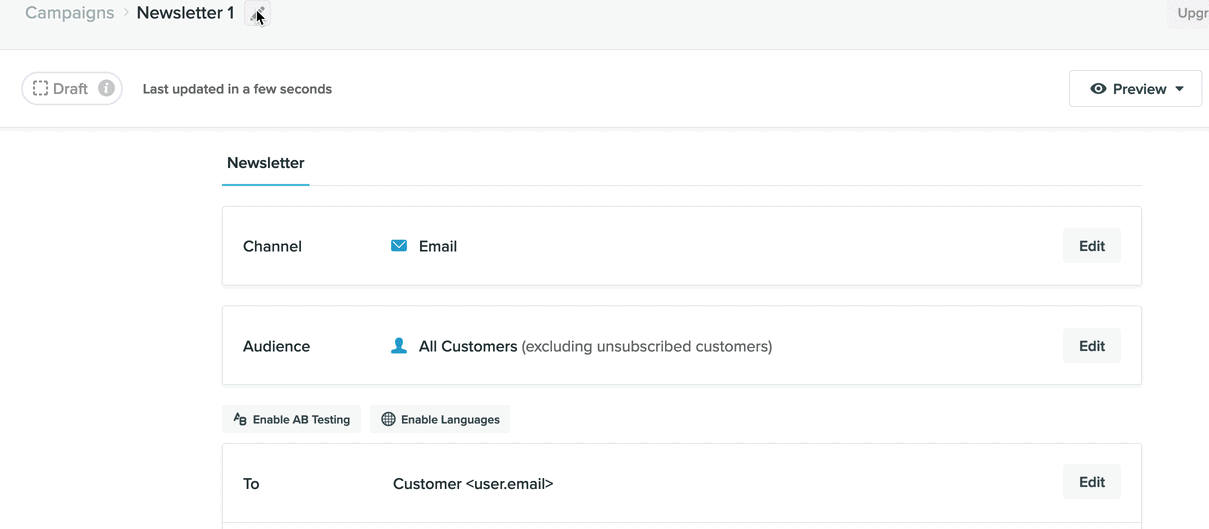Screen dimensions: 1209x529
Task: Edit the Channel setting
Action: [x=1091, y=246]
